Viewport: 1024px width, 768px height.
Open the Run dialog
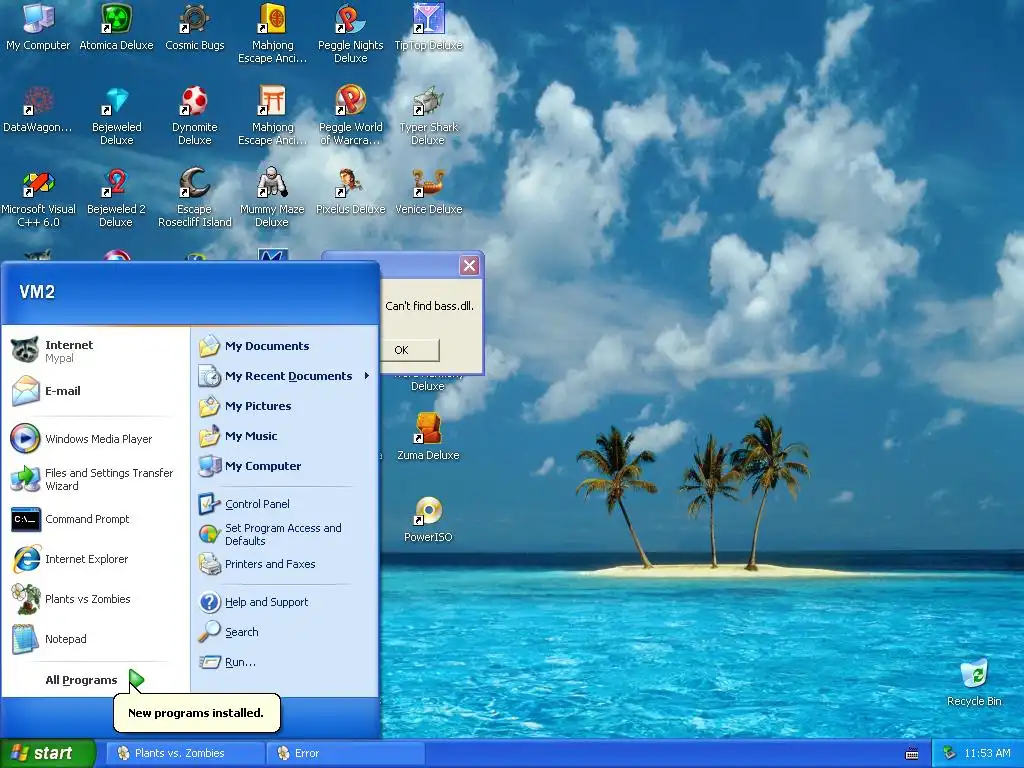tap(285, 662)
